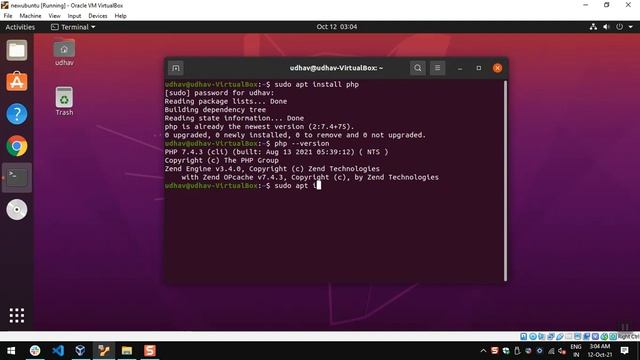
Task: Open the Slack icon in the Windows taskbar
Action: (x=35, y=351)
